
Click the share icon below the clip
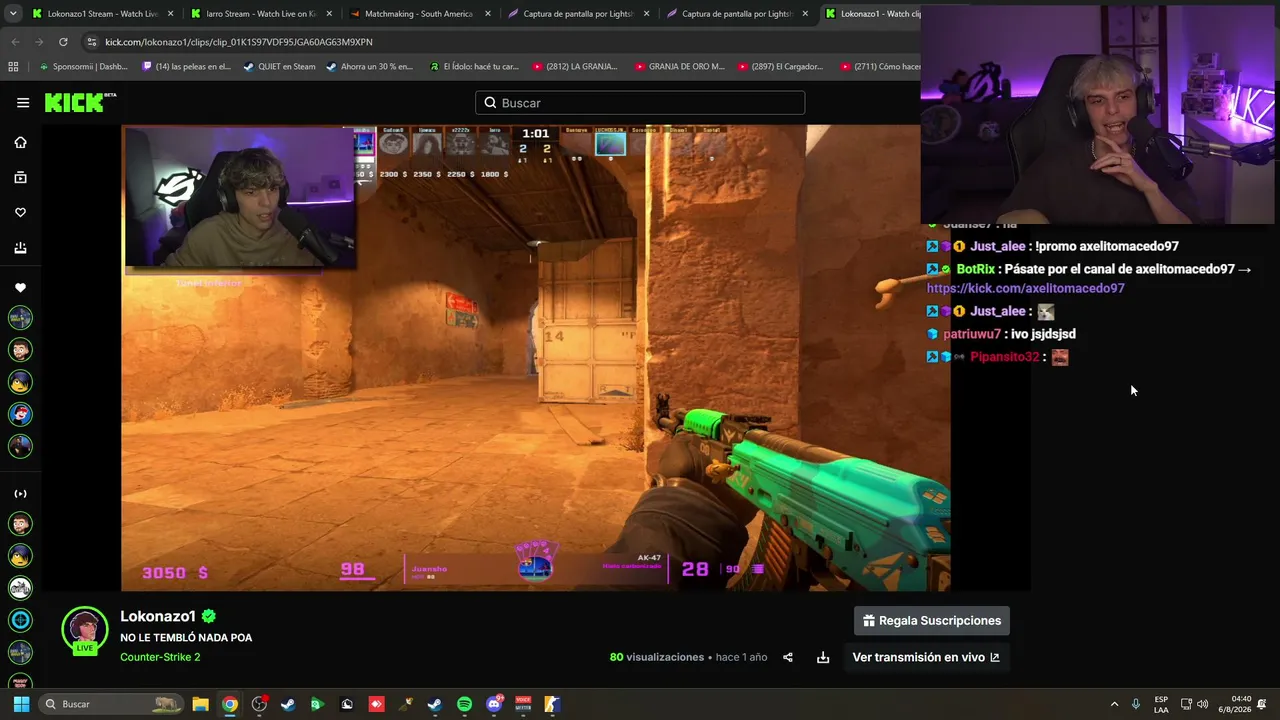(x=788, y=657)
